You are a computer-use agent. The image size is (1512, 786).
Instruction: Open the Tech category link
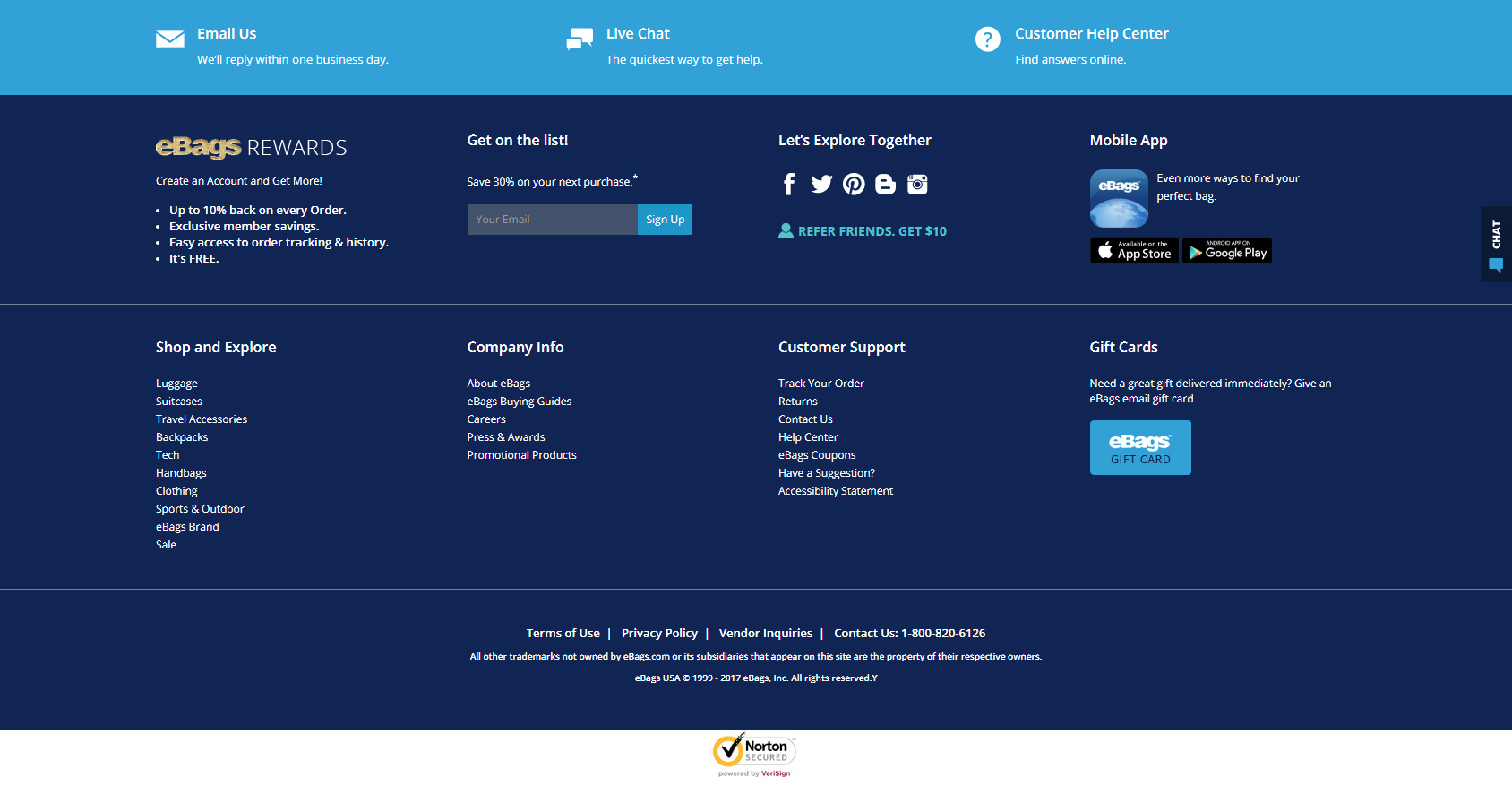point(168,455)
